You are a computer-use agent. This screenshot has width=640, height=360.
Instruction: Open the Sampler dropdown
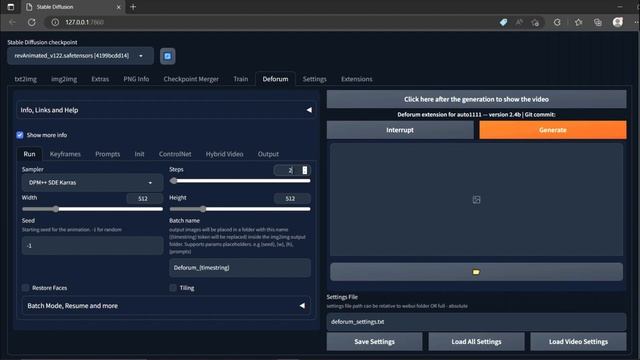(x=92, y=182)
